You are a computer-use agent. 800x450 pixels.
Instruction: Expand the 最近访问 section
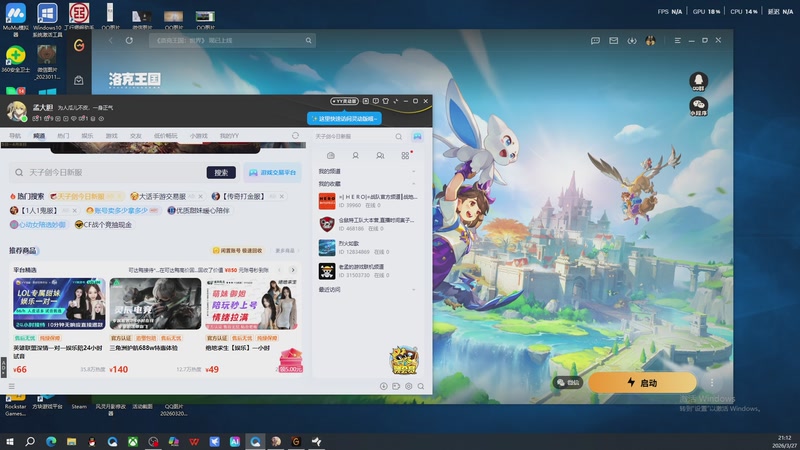click(x=413, y=290)
